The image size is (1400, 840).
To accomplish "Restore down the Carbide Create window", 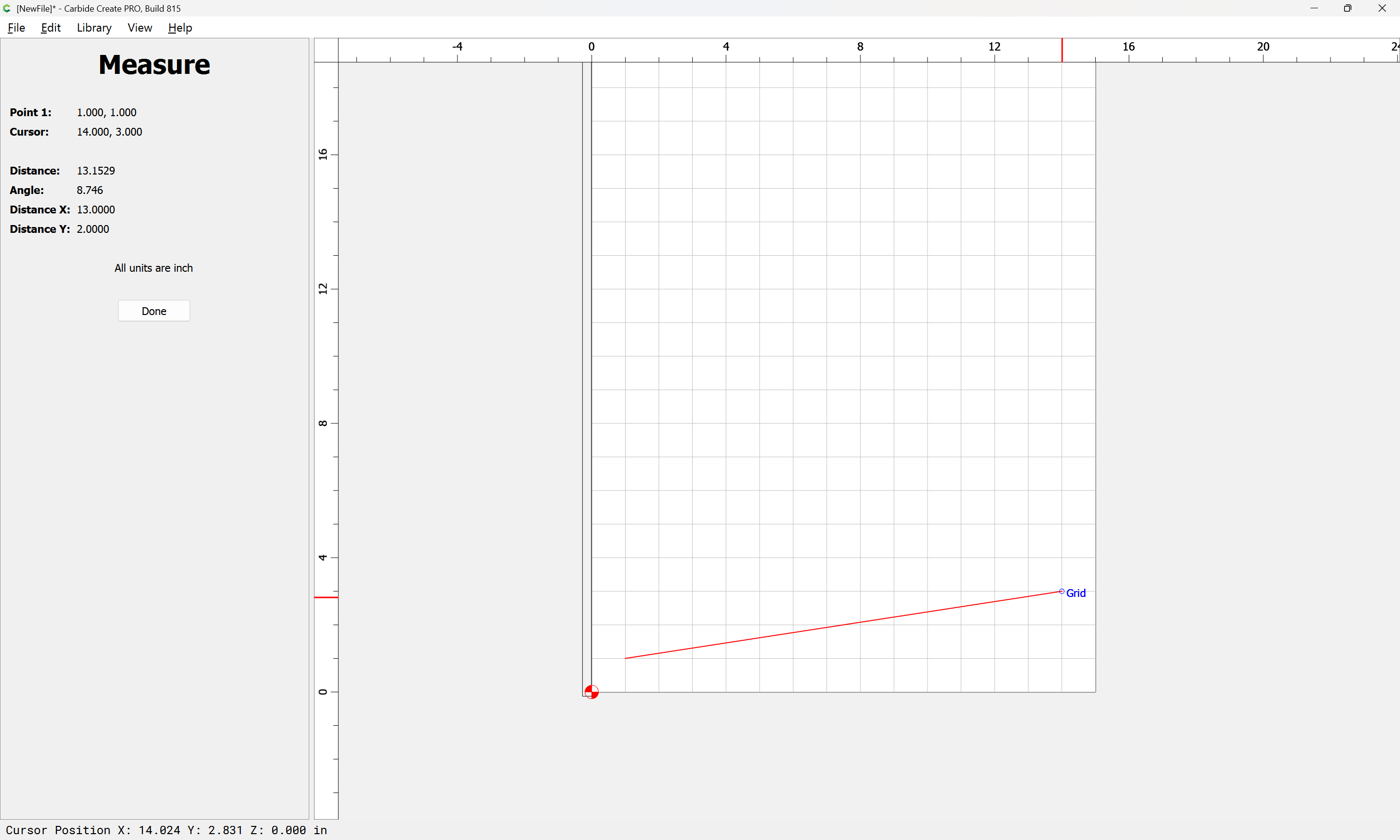I will [1347, 8].
